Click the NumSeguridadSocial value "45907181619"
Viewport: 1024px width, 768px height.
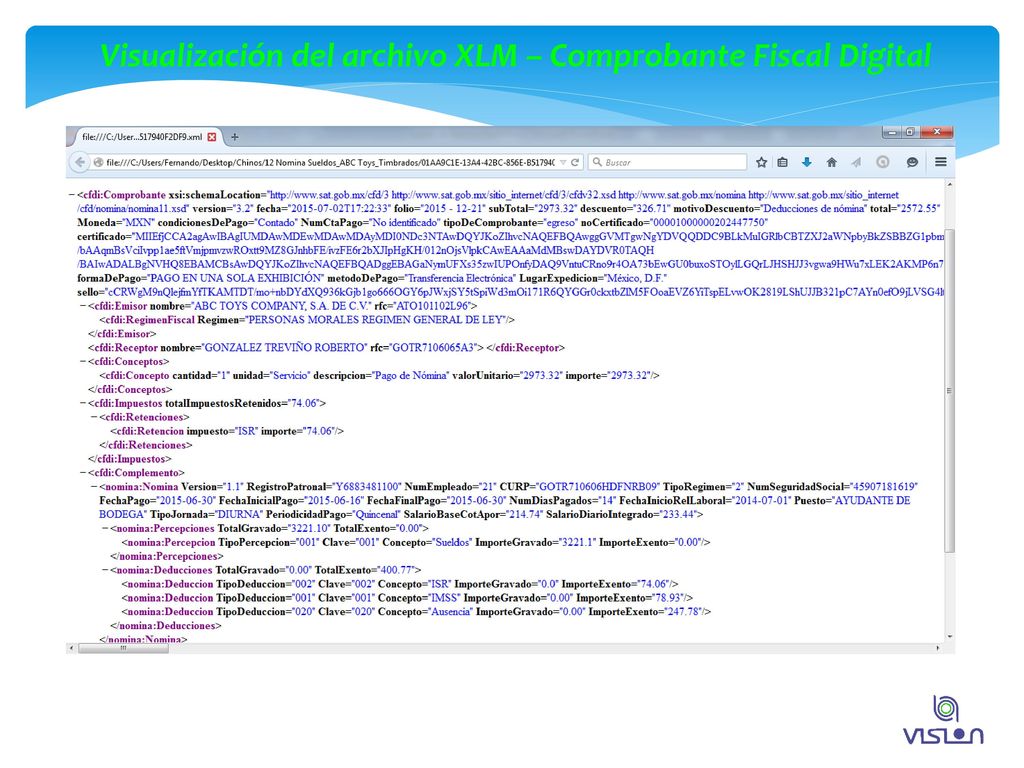pos(884,487)
